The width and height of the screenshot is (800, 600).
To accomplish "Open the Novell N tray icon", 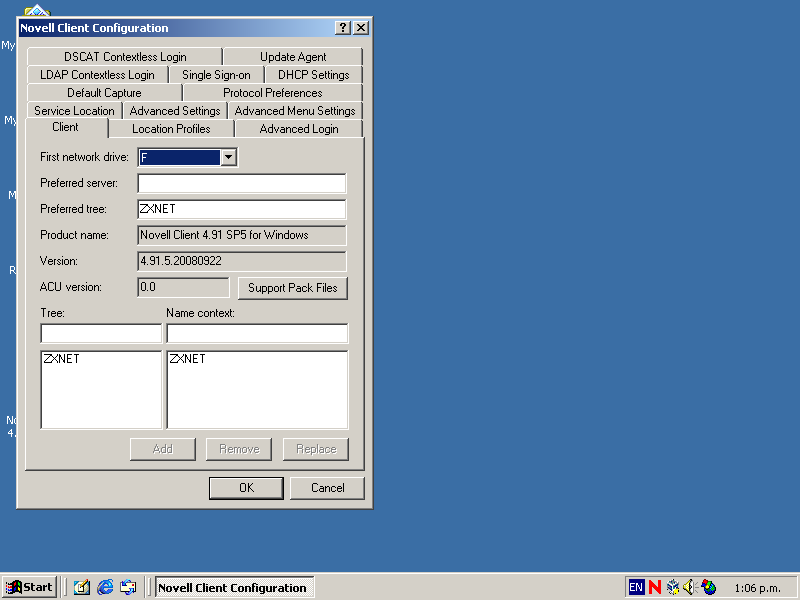I will point(655,587).
